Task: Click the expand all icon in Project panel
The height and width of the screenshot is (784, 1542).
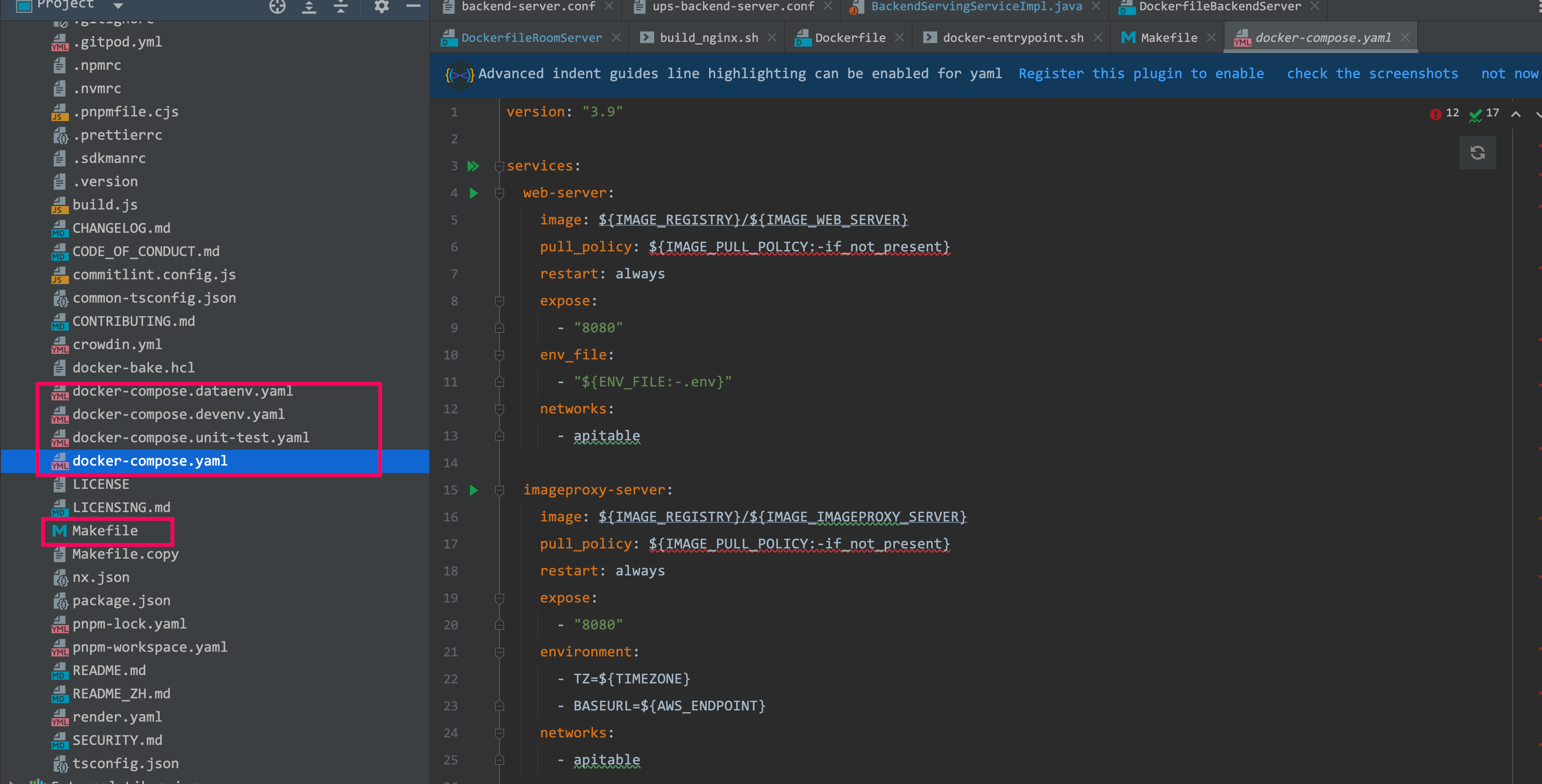Action: pyautogui.click(x=309, y=7)
